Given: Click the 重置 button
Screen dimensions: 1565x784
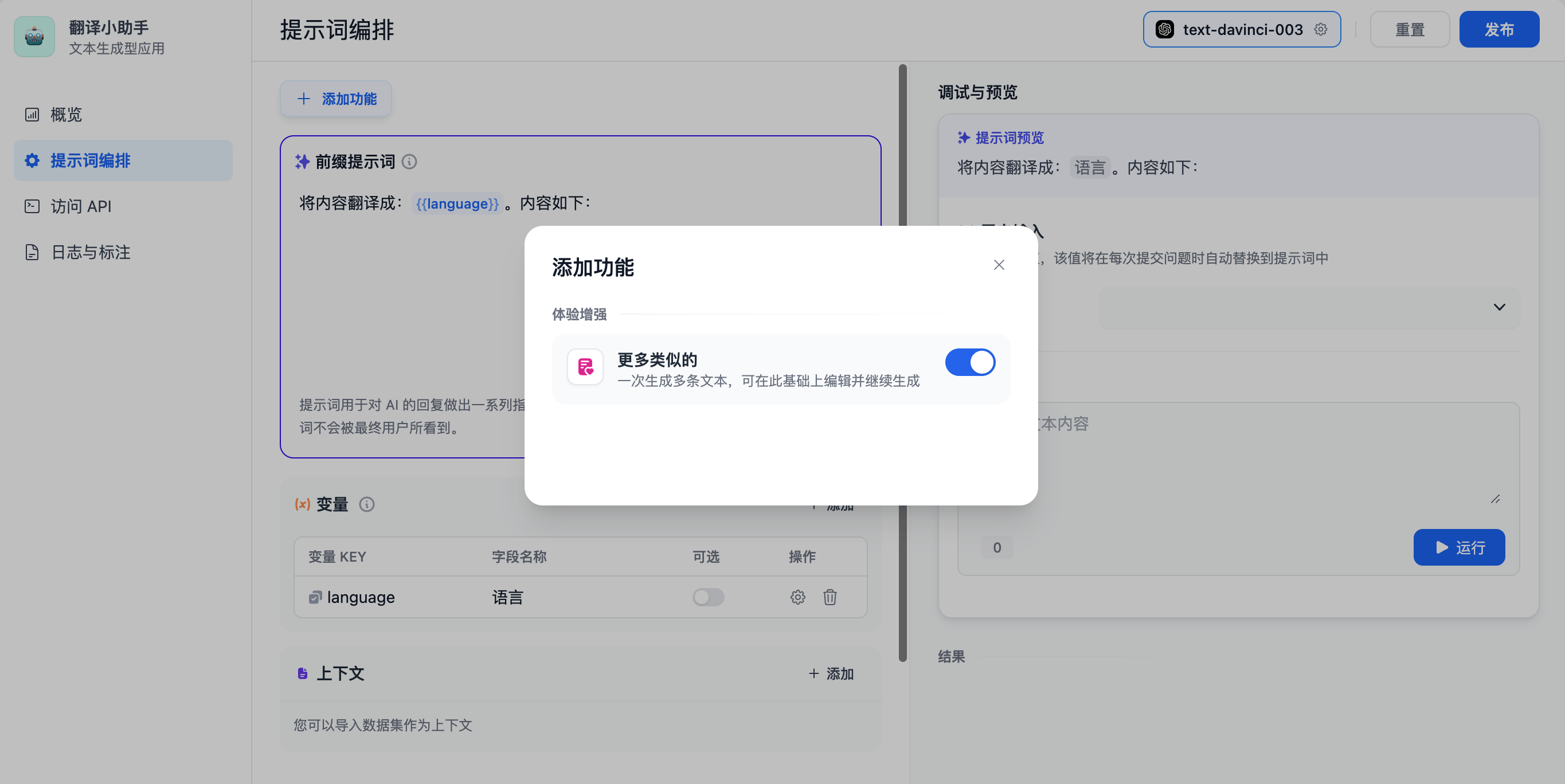Looking at the screenshot, I should click(1410, 29).
